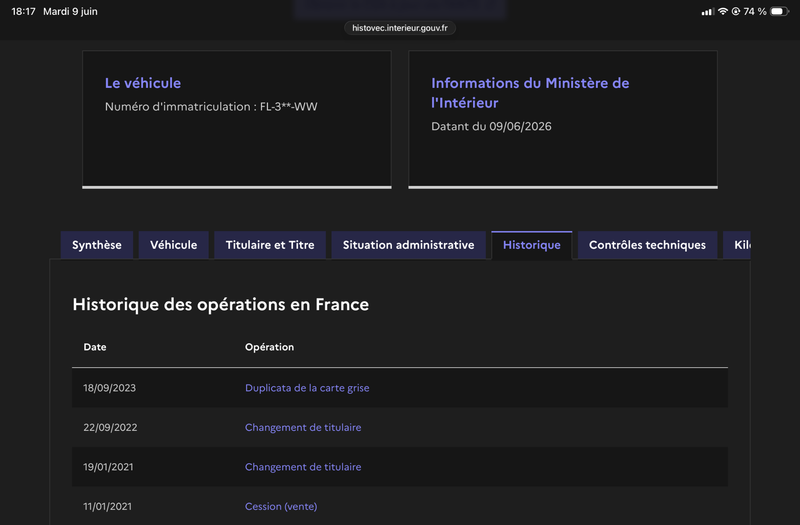Click the Duplicata de la carte grise link
The image size is (800, 525).
pos(307,388)
